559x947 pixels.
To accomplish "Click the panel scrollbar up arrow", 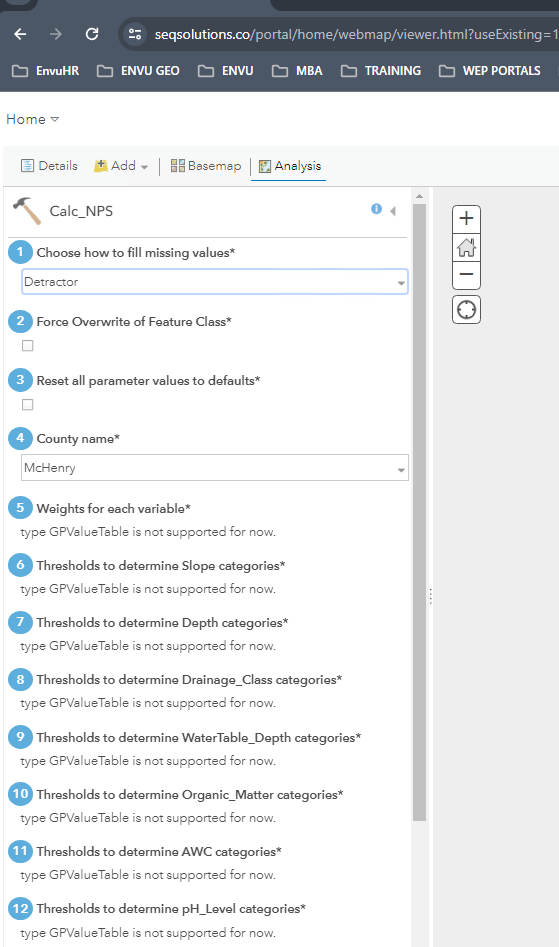I will [420, 196].
